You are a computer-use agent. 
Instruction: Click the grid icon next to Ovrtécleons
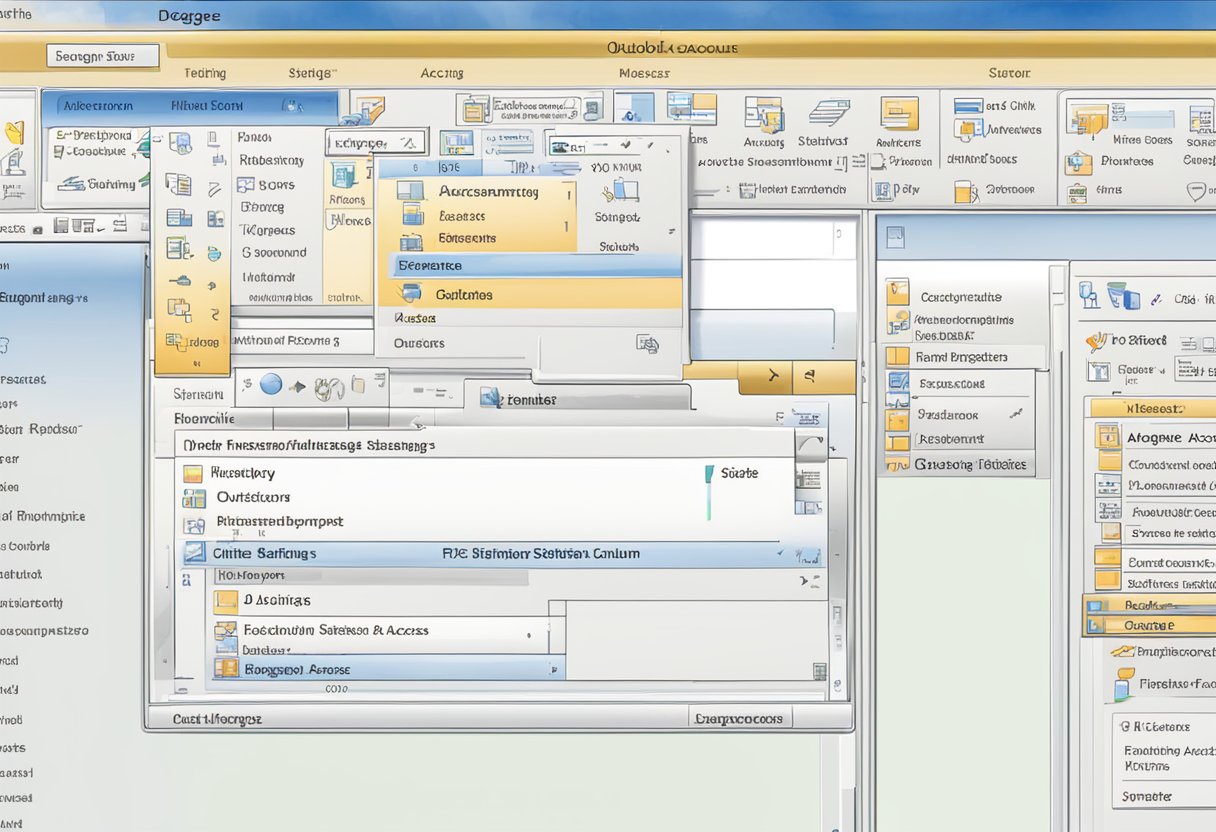[193, 498]
